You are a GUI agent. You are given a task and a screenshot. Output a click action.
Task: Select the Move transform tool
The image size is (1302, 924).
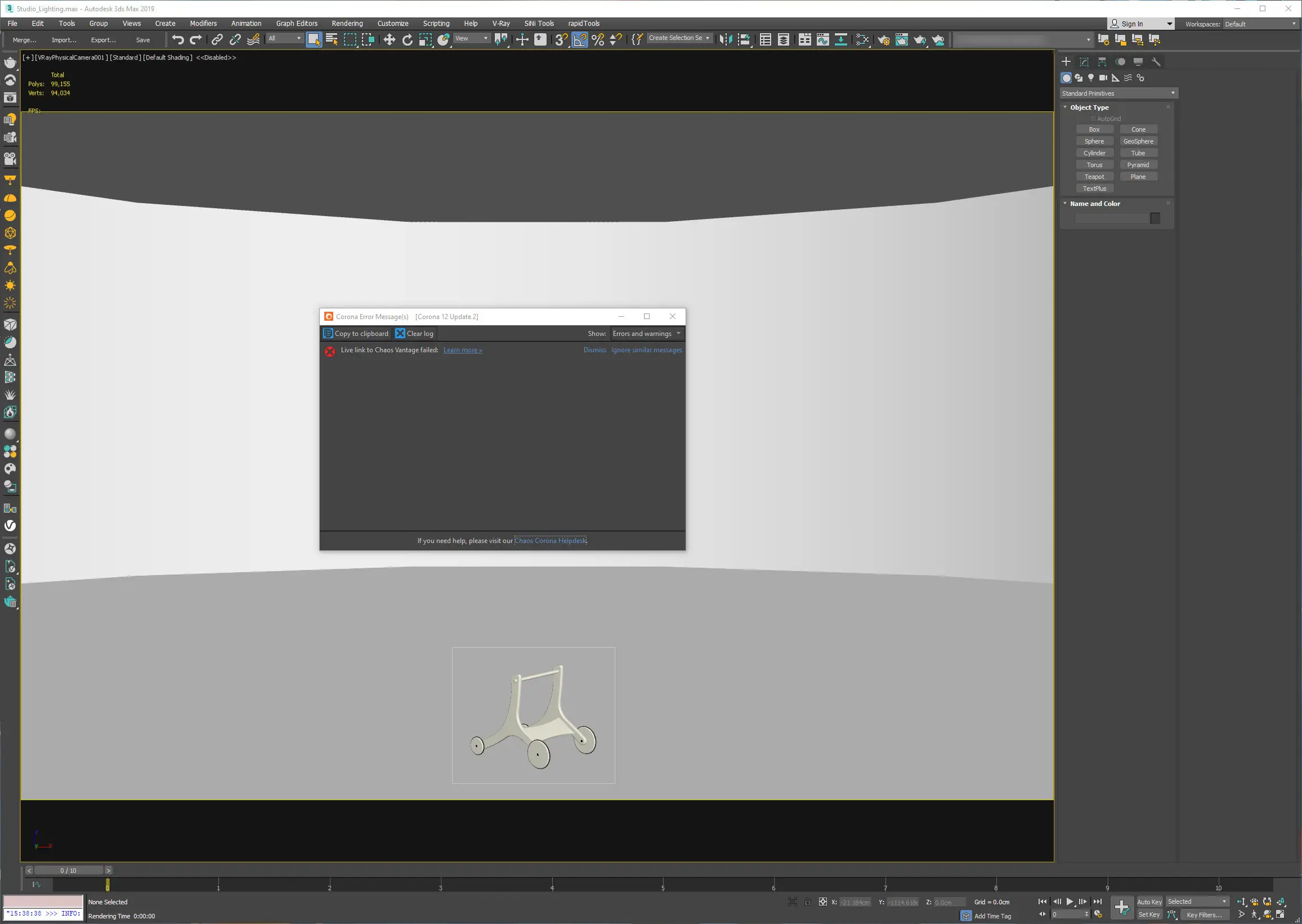389,39
